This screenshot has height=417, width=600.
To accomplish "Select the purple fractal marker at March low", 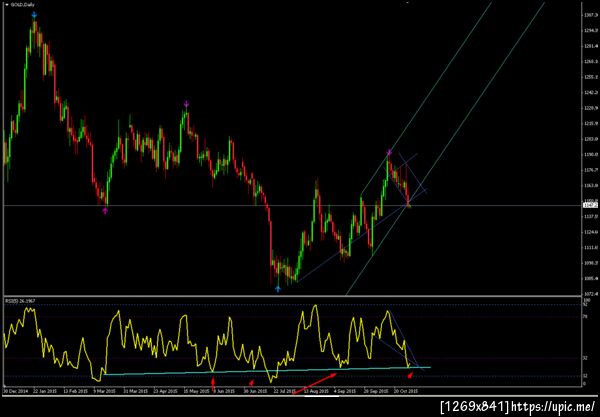I will (x=105, y=210).
